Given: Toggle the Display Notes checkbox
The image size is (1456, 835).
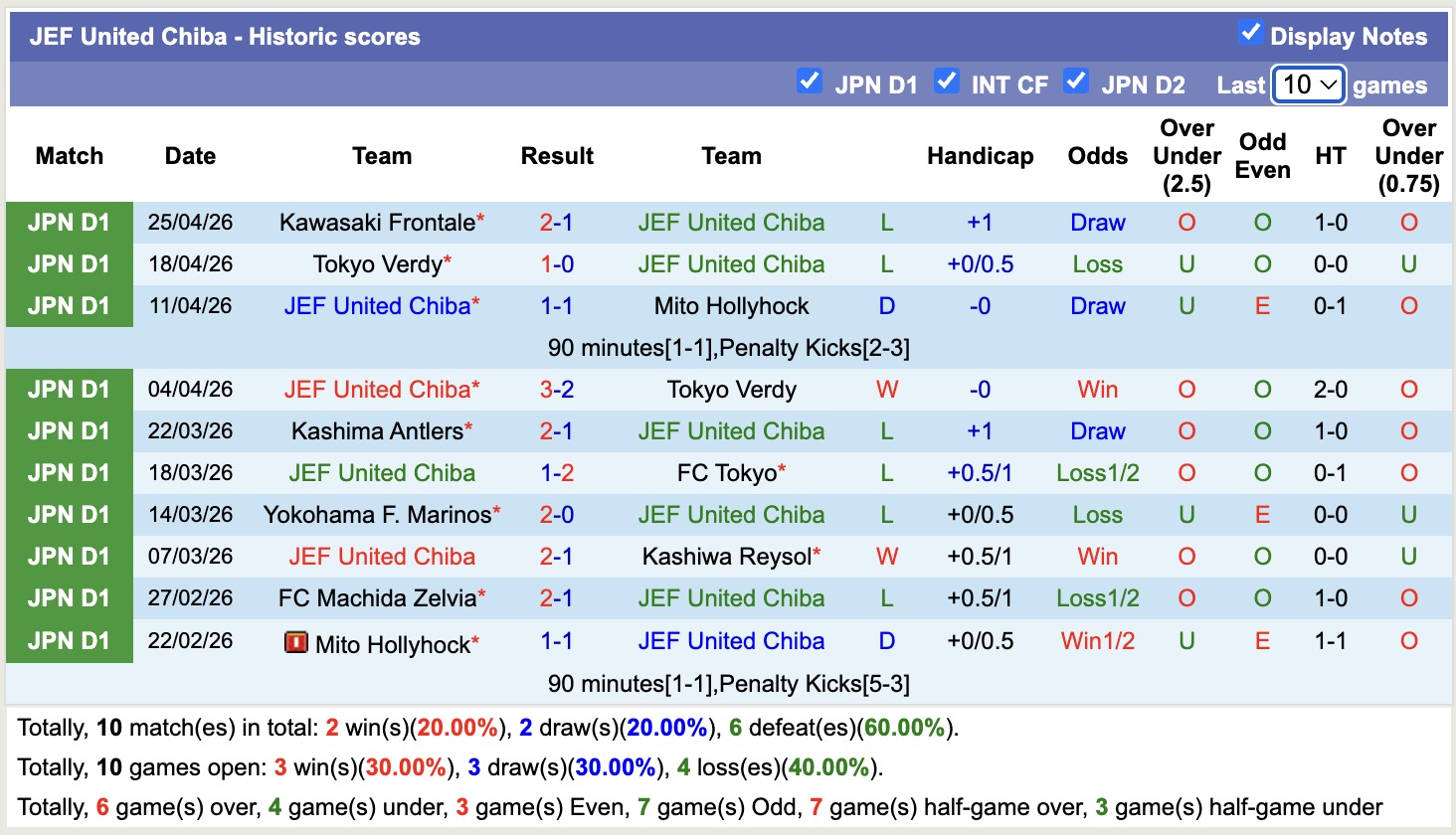Looking at the screenshot, I should pyautogui.click(x=1249, y=31).
